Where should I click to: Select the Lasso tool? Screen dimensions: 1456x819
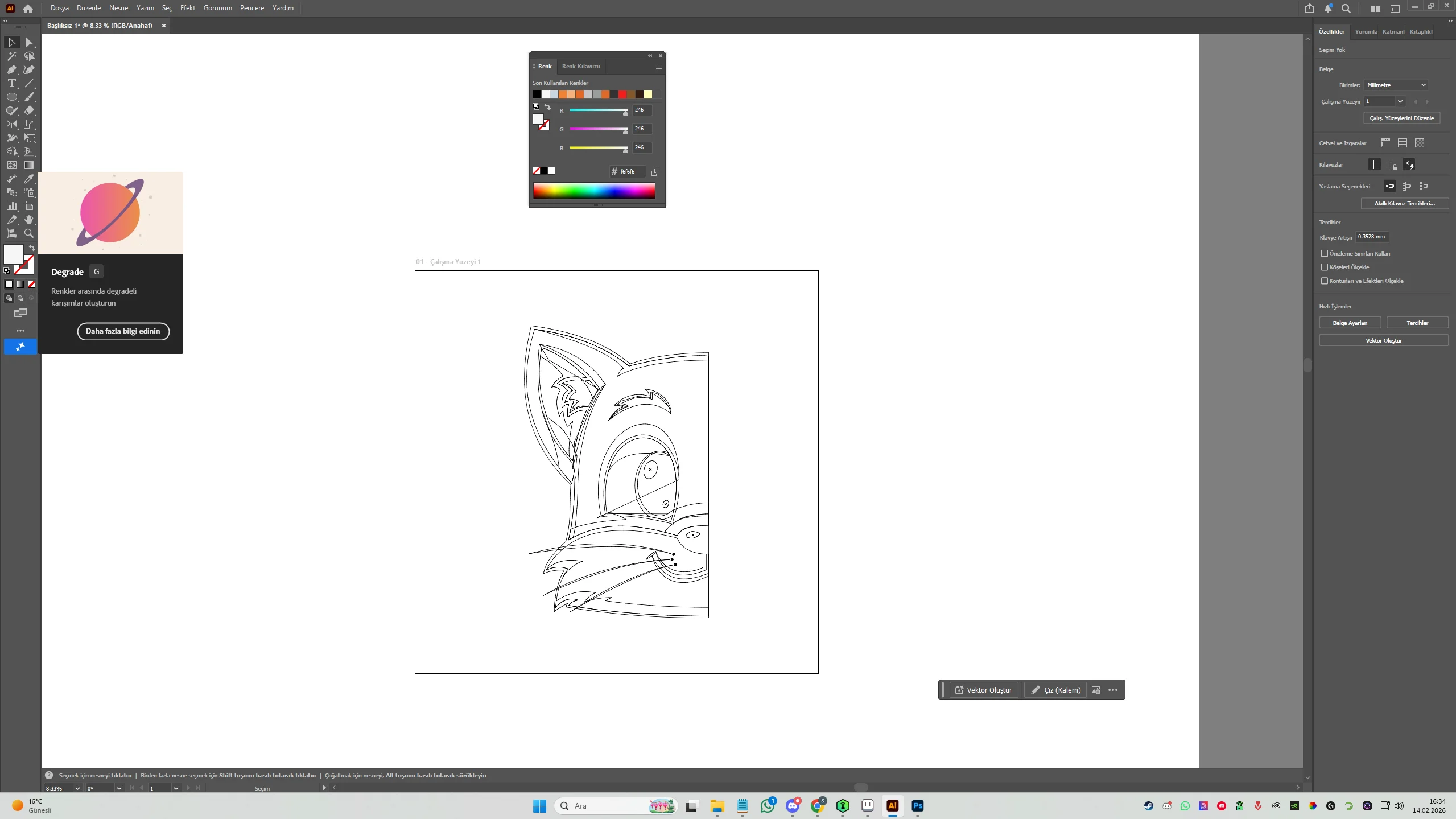click(29, 56)
